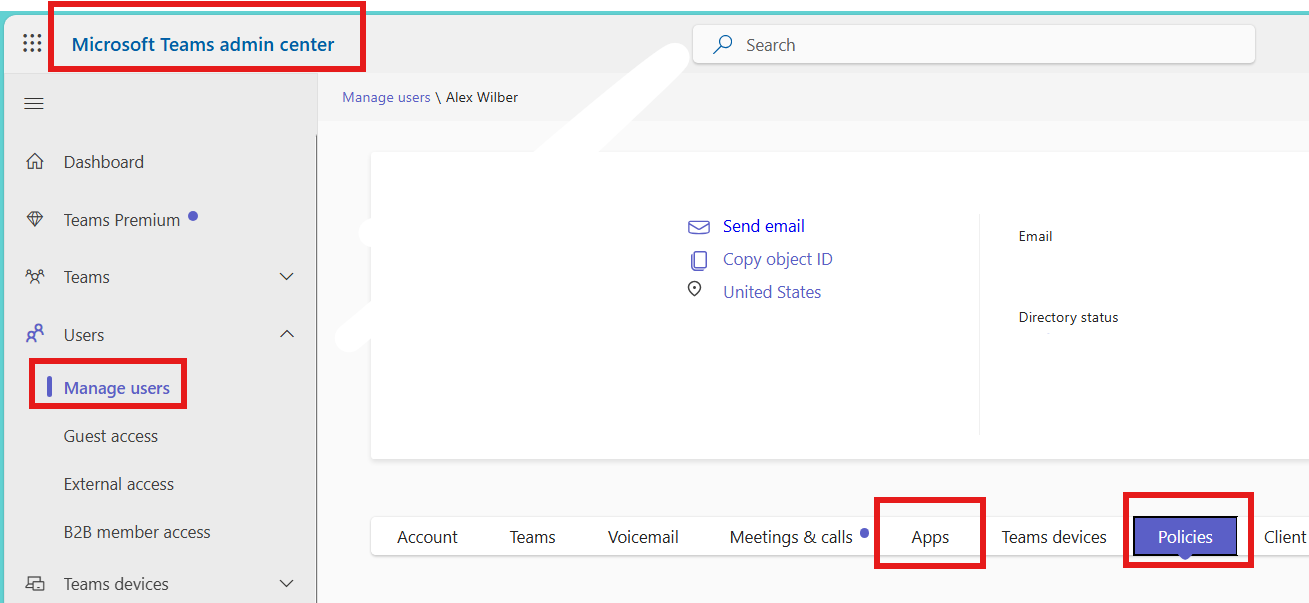This screenshot has width=1309, height=603.
Task: Collapse the navigation hamburger menu
Action: pos(34,104)
